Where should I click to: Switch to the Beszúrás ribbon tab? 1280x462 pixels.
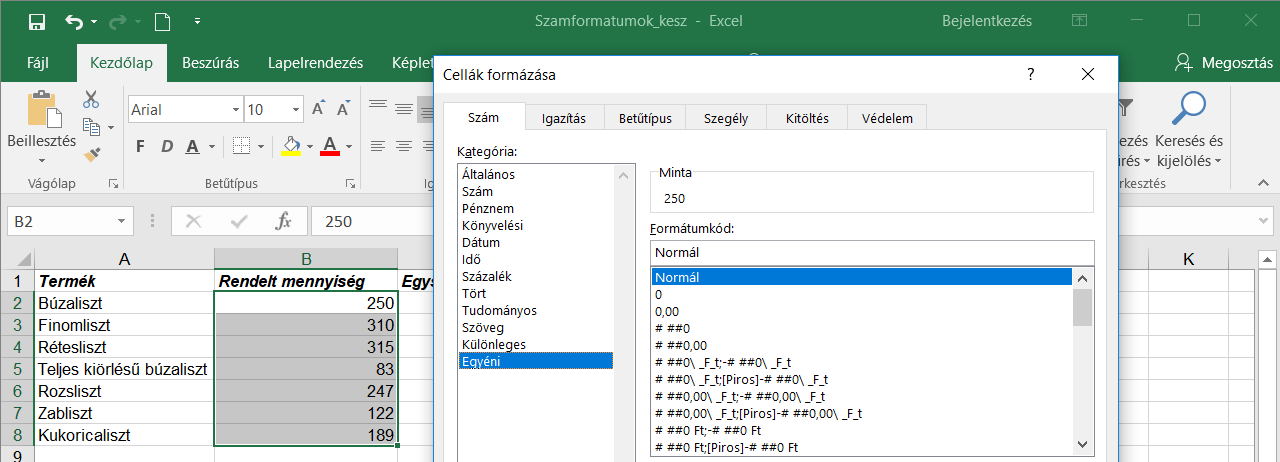point(210,63)
